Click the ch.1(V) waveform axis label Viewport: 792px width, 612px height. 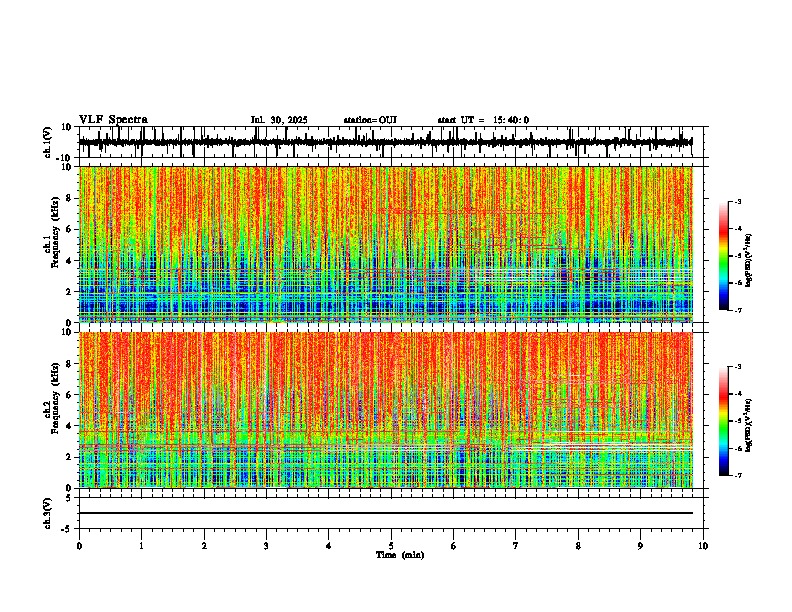click(x=48, y=142)
